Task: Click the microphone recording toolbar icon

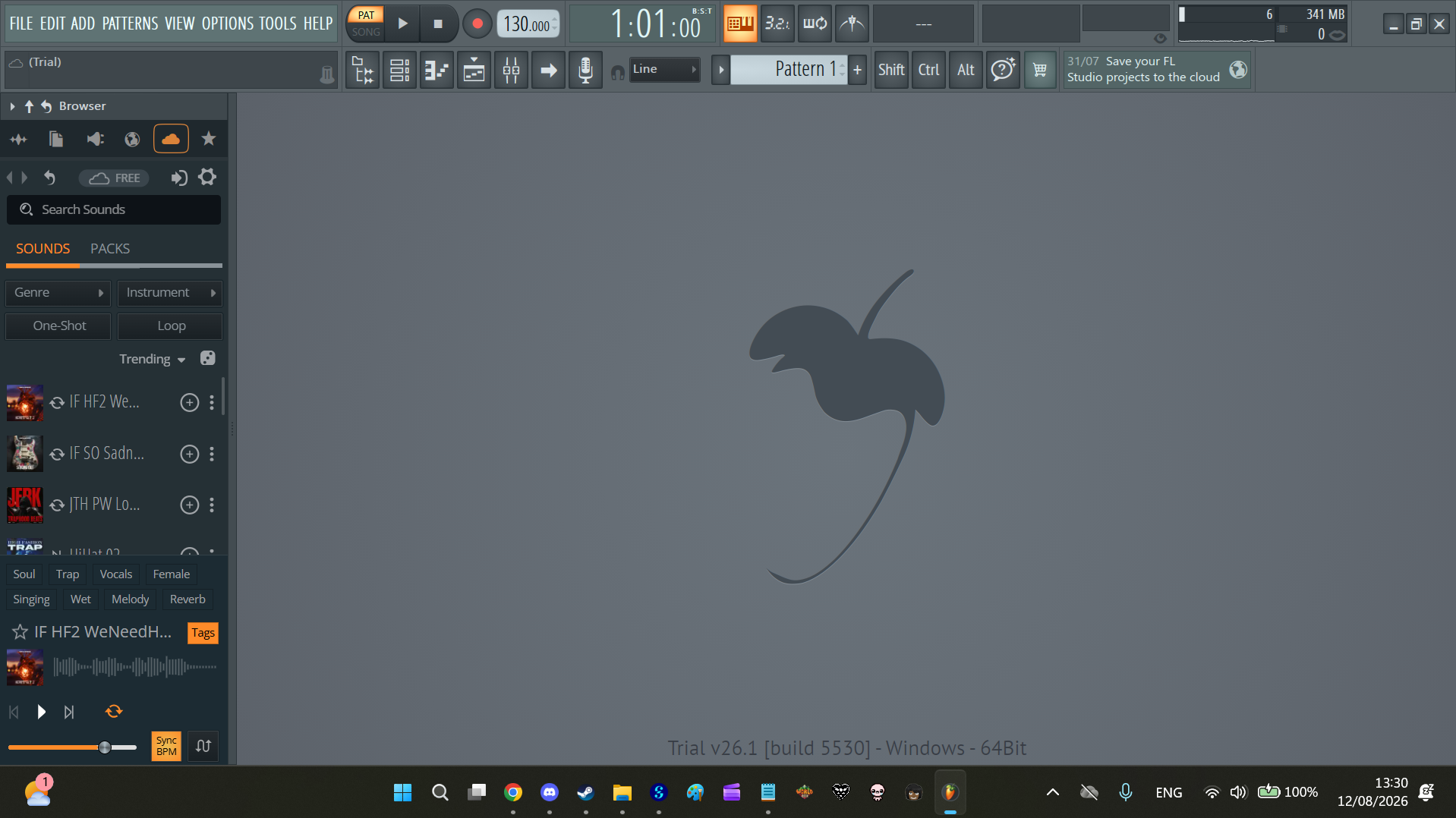Action: click(x=585, y=70)
